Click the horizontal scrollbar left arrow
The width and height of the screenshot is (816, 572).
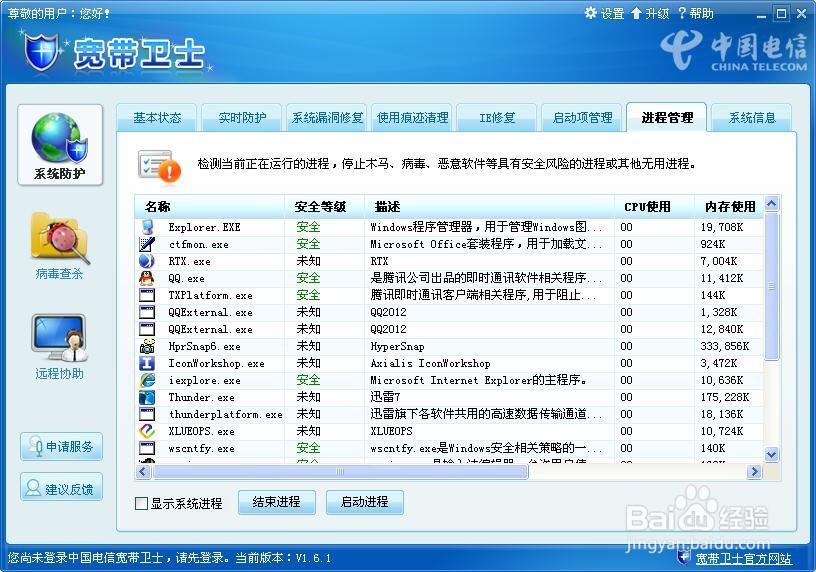(143, 472)
